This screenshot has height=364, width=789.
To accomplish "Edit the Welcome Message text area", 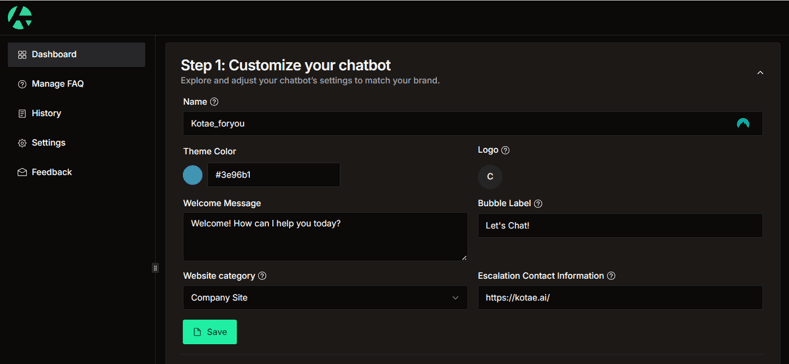I will (x=325, y=237).
